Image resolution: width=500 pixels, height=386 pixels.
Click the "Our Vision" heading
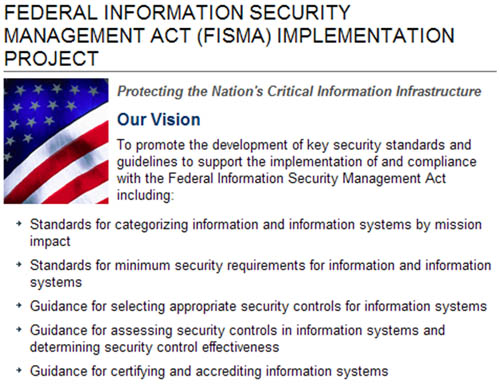tap(159, 119)
